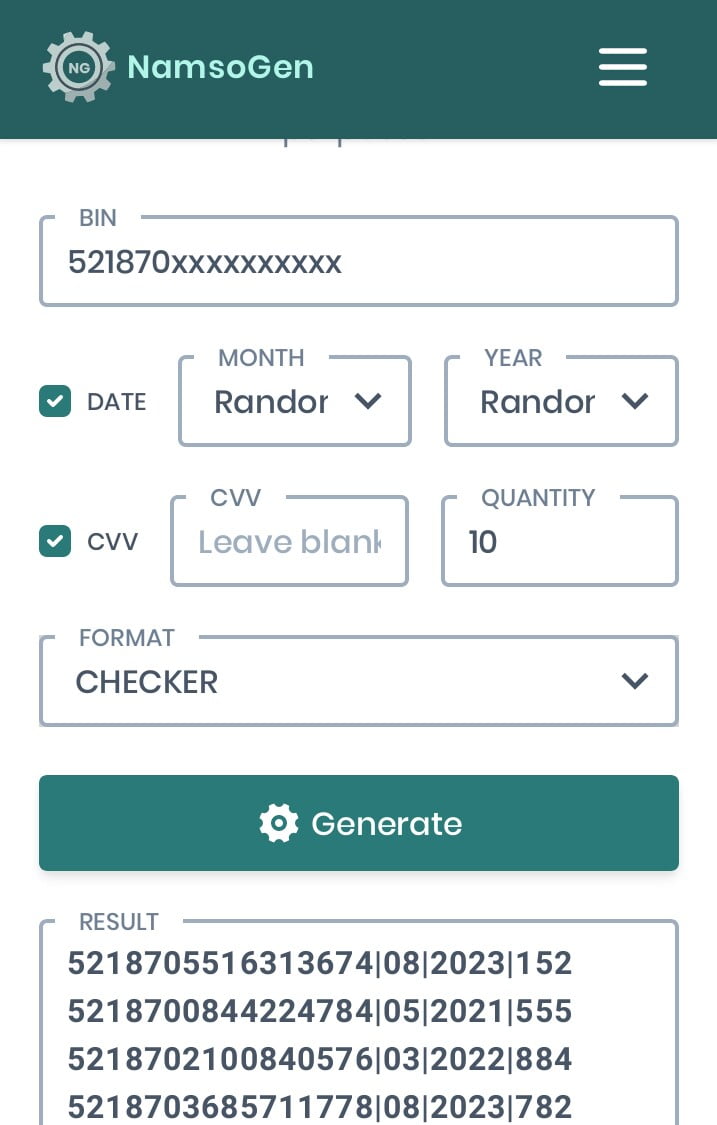The width and height of the screenshot is (717, 1125).
Task: Click the YEAR dropdown chevron arrow
Action: (x=634, y=401)
